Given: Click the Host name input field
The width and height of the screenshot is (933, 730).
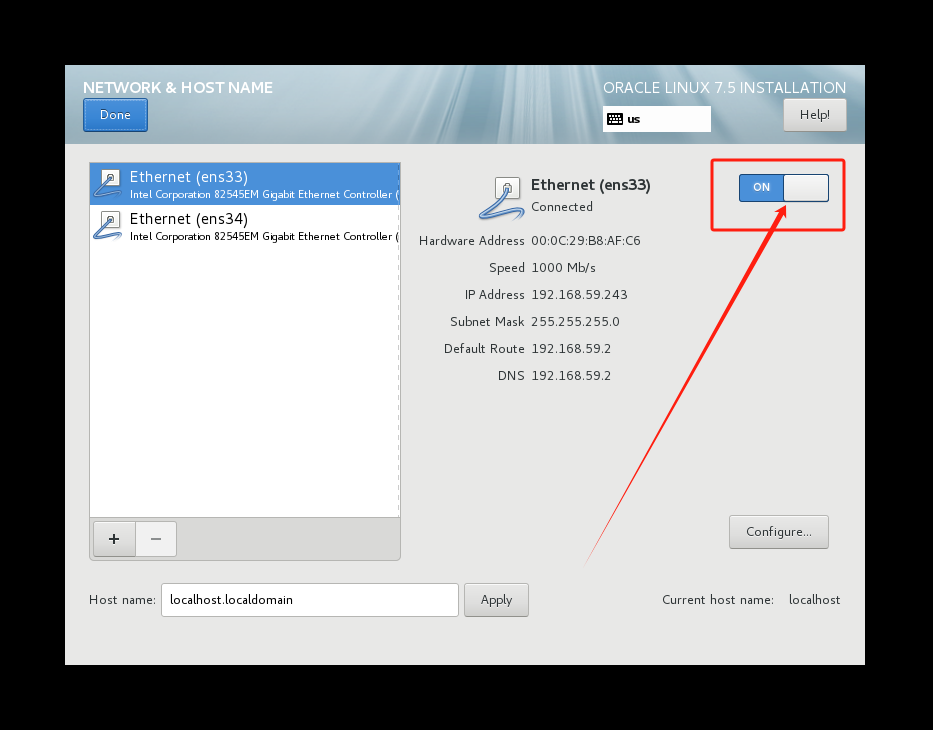Looking at the screenshot, I should click(309, 600).
